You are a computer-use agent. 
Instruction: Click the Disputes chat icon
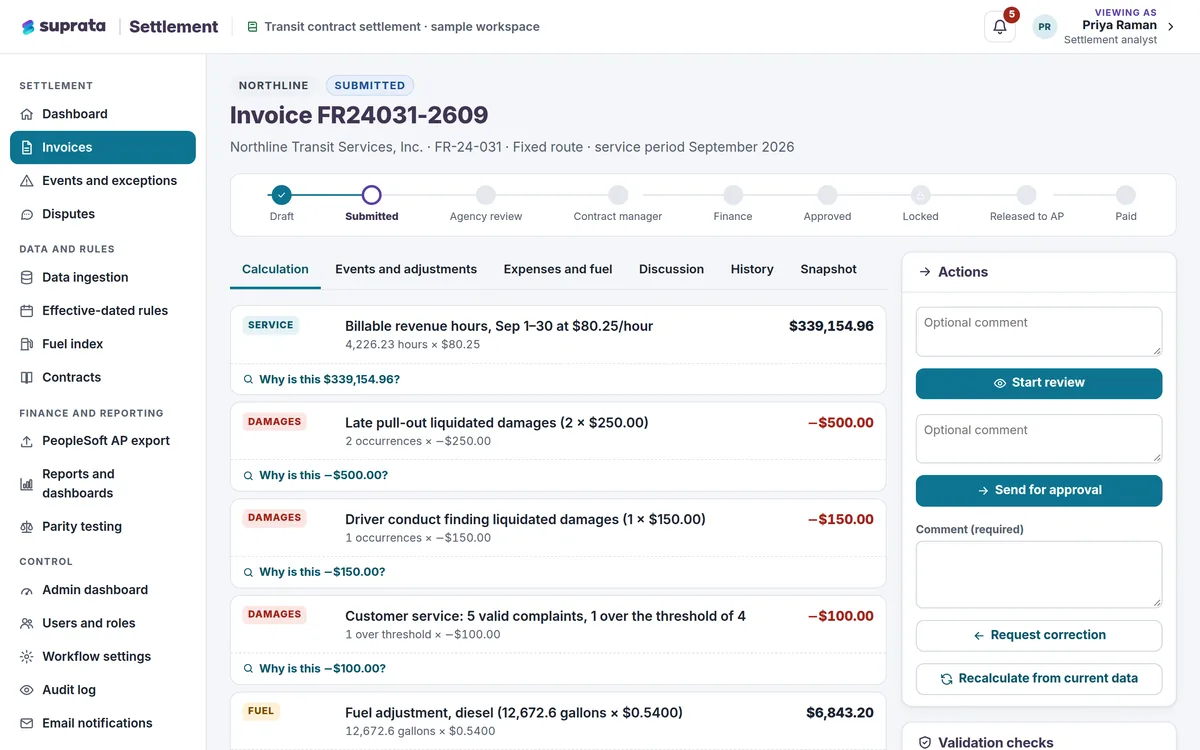pos(27,214)
